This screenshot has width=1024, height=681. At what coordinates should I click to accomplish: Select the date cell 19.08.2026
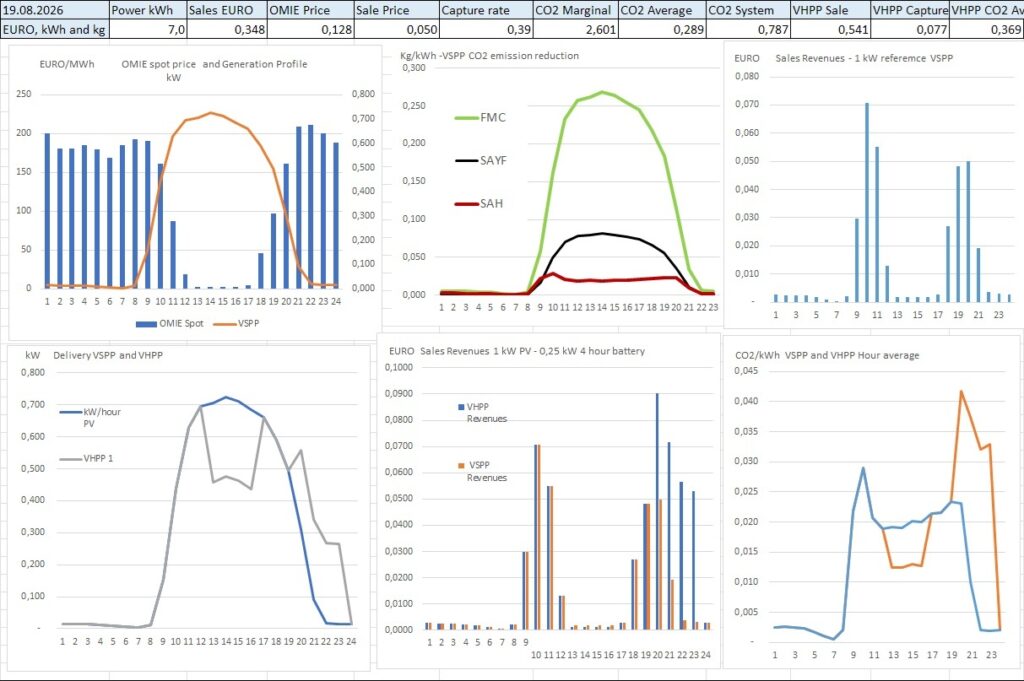pos(55,10)
